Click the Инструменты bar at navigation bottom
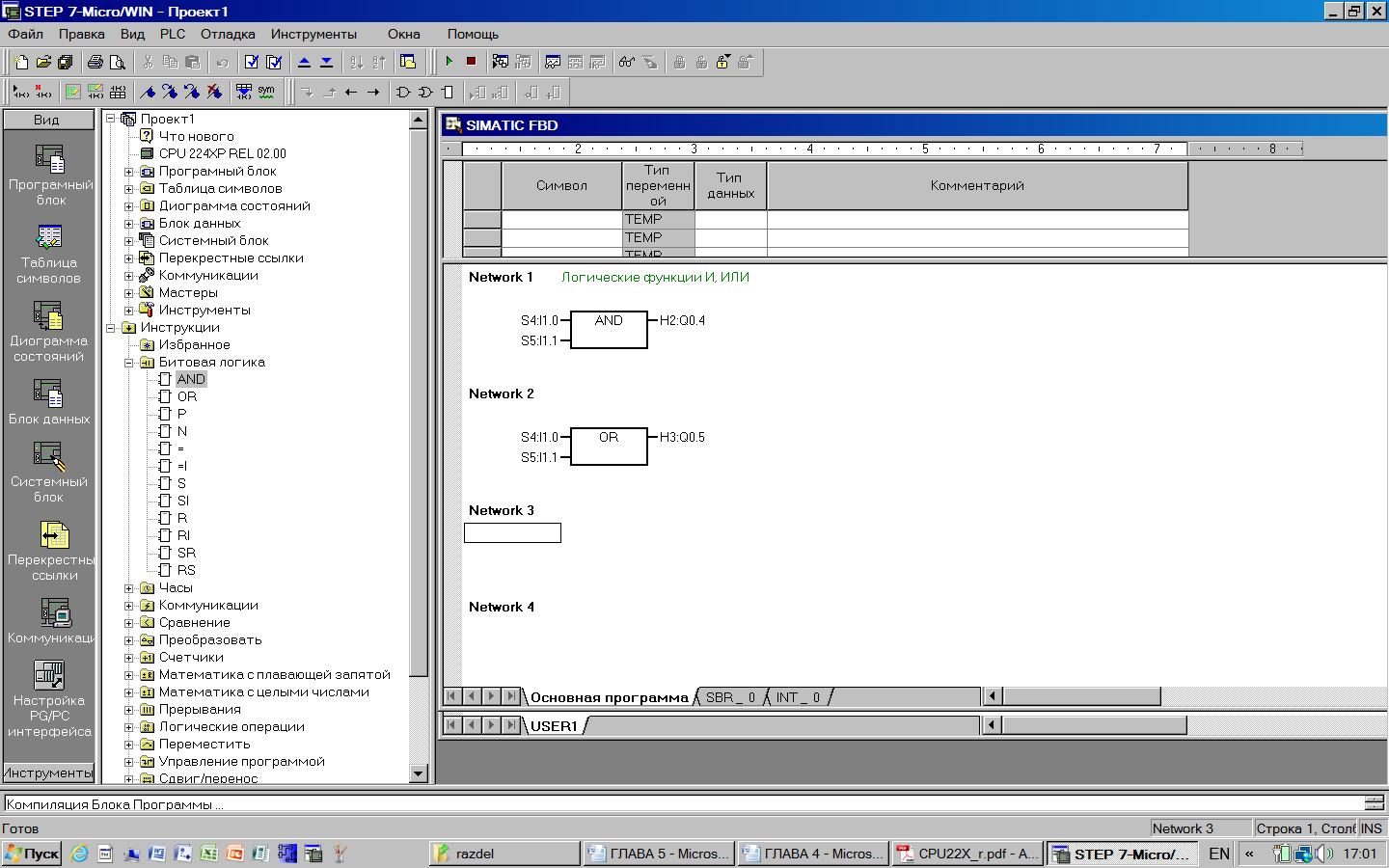The height and width of the screenshot is (868, 1389). click(48, 773)
